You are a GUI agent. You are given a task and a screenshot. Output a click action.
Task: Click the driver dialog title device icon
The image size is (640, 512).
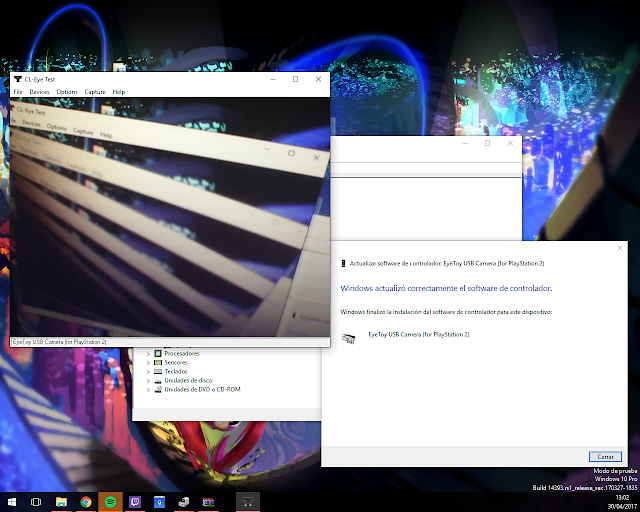[x=343, y=264]
